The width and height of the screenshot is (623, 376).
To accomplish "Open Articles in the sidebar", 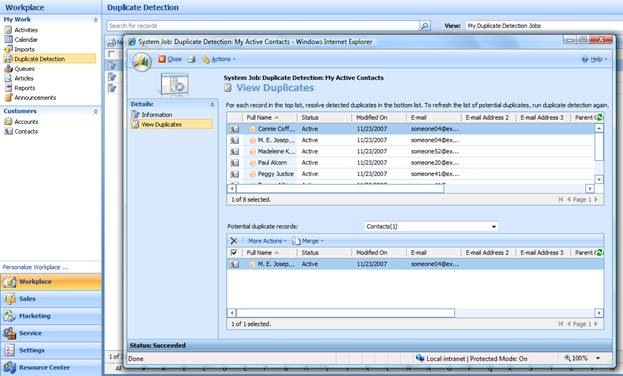I will [24, 78].
